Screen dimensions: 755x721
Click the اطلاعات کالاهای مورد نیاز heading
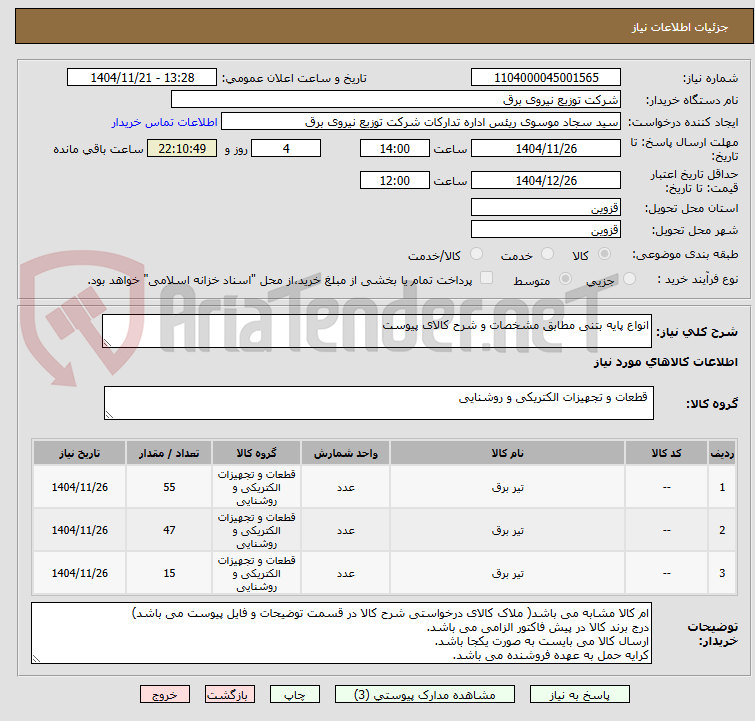[665, 362]
